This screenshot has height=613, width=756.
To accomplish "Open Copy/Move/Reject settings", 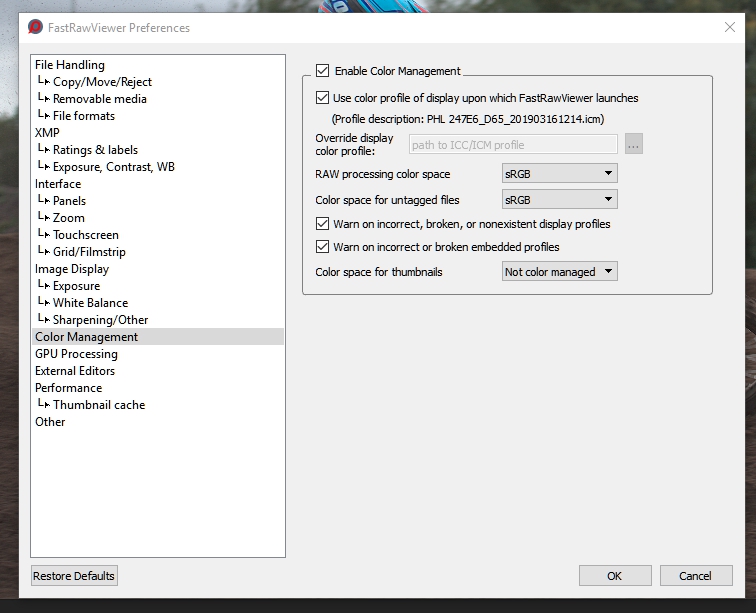I will [x=158, y=82].
